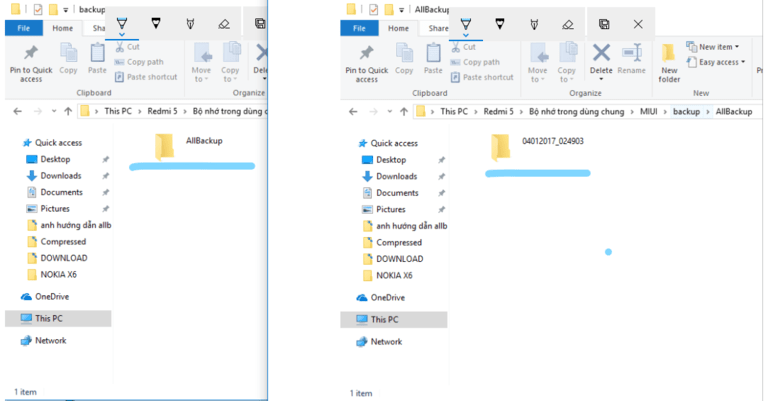This screenshot has height=401, width=768.
Task: Open OneDrive in the right window's sidebar
Action: pos(381,297)
